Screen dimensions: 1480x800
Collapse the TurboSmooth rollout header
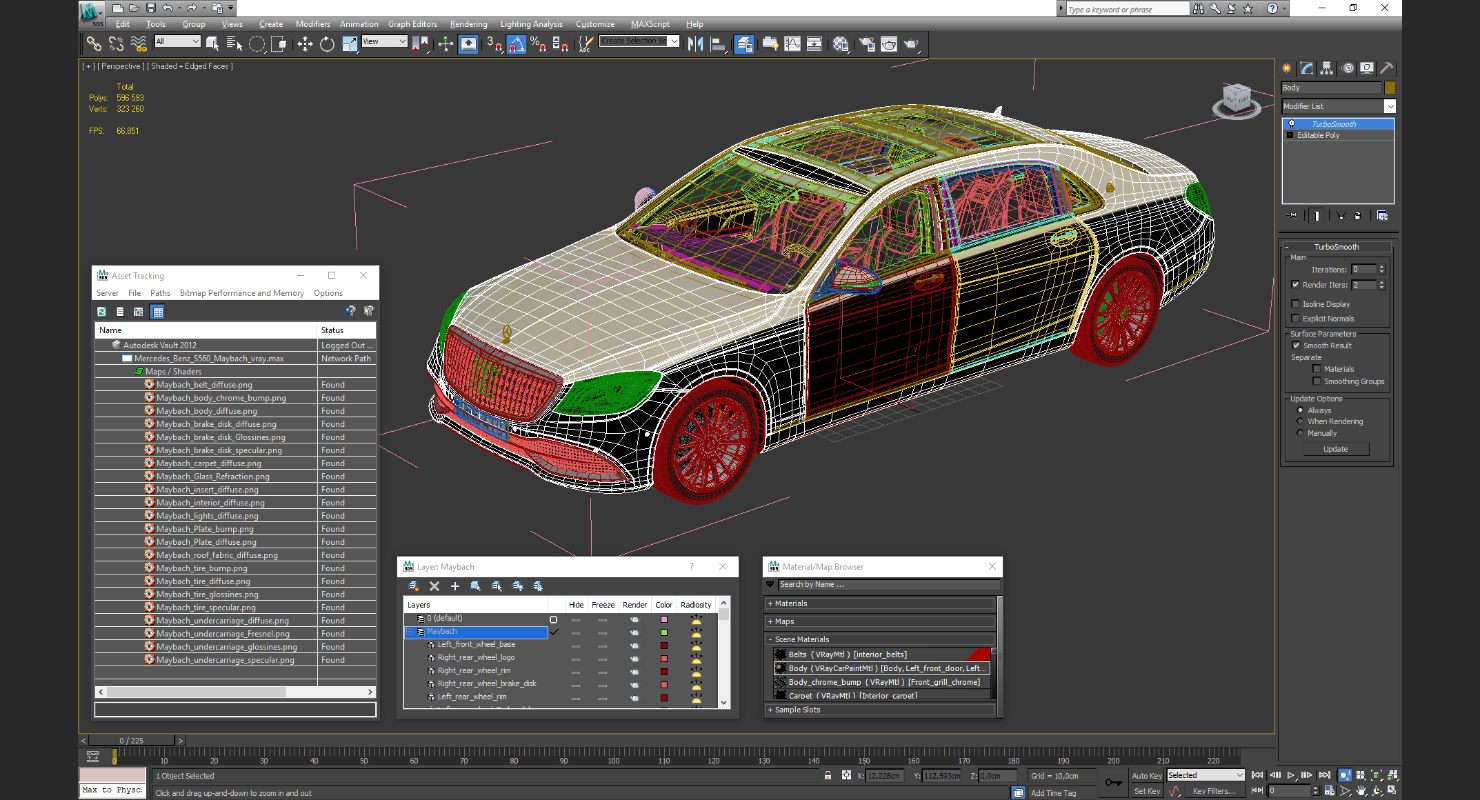1337,247
